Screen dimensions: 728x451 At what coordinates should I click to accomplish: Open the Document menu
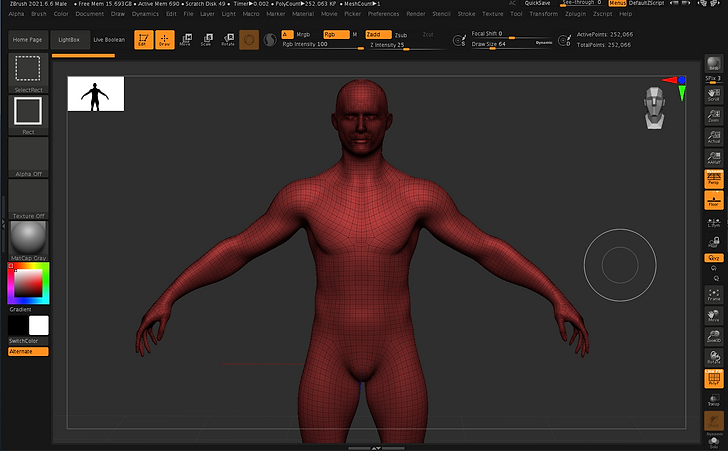point(90,14)
